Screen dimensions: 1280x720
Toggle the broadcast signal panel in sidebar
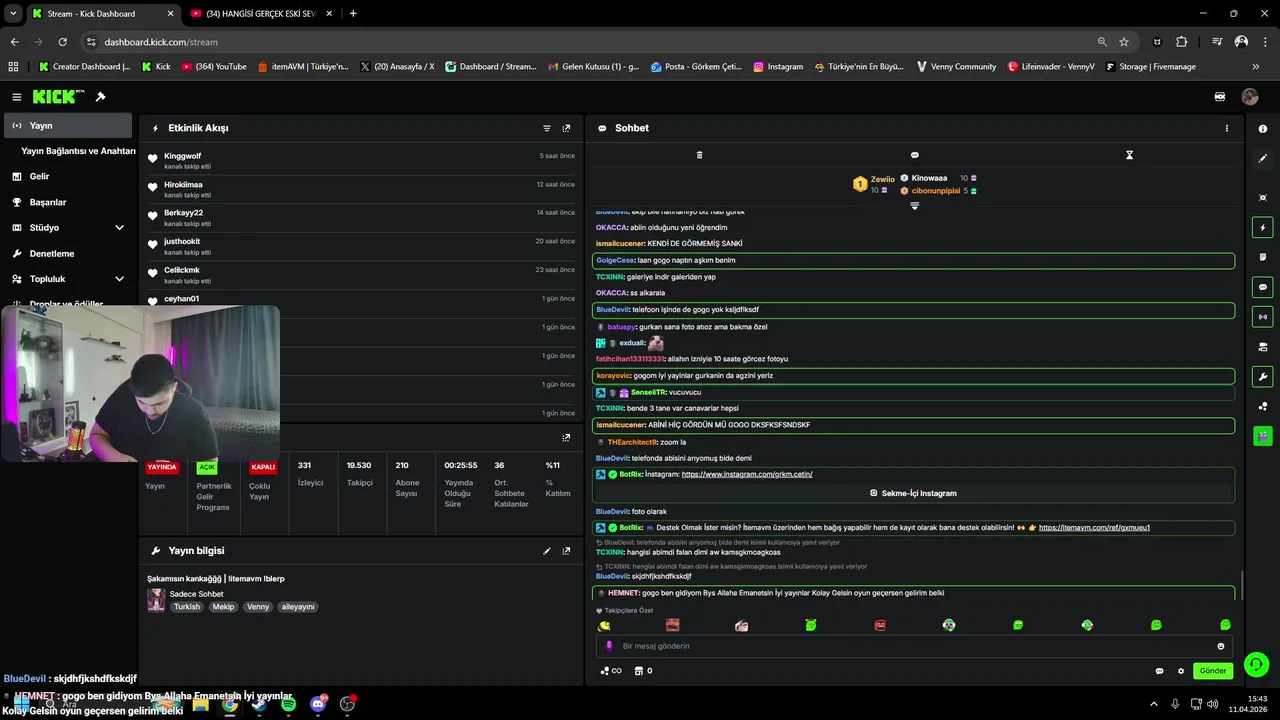click(x=1263, y=317)
